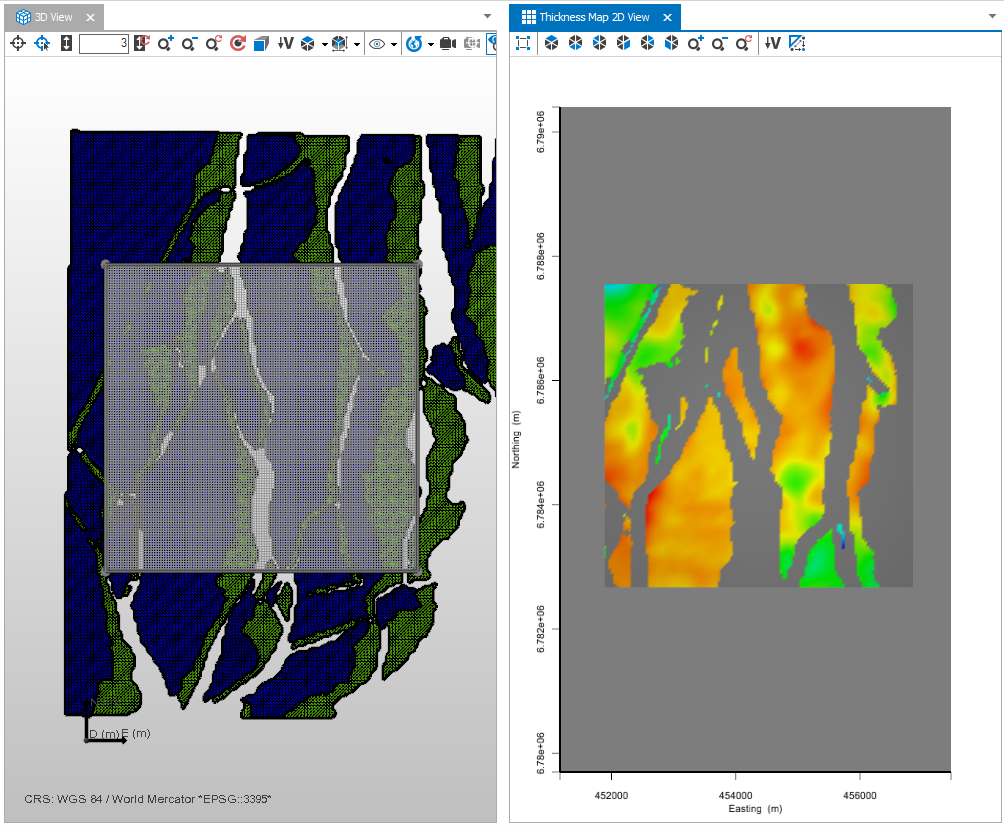Toggle the eye visibility icon in 3D View

click(377, 44)
